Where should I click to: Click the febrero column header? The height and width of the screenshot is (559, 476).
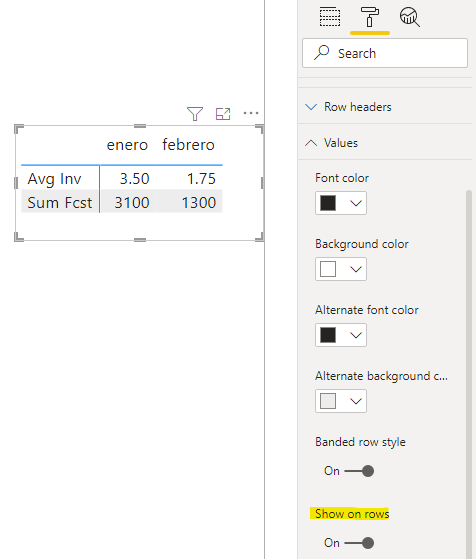(188, 145)
